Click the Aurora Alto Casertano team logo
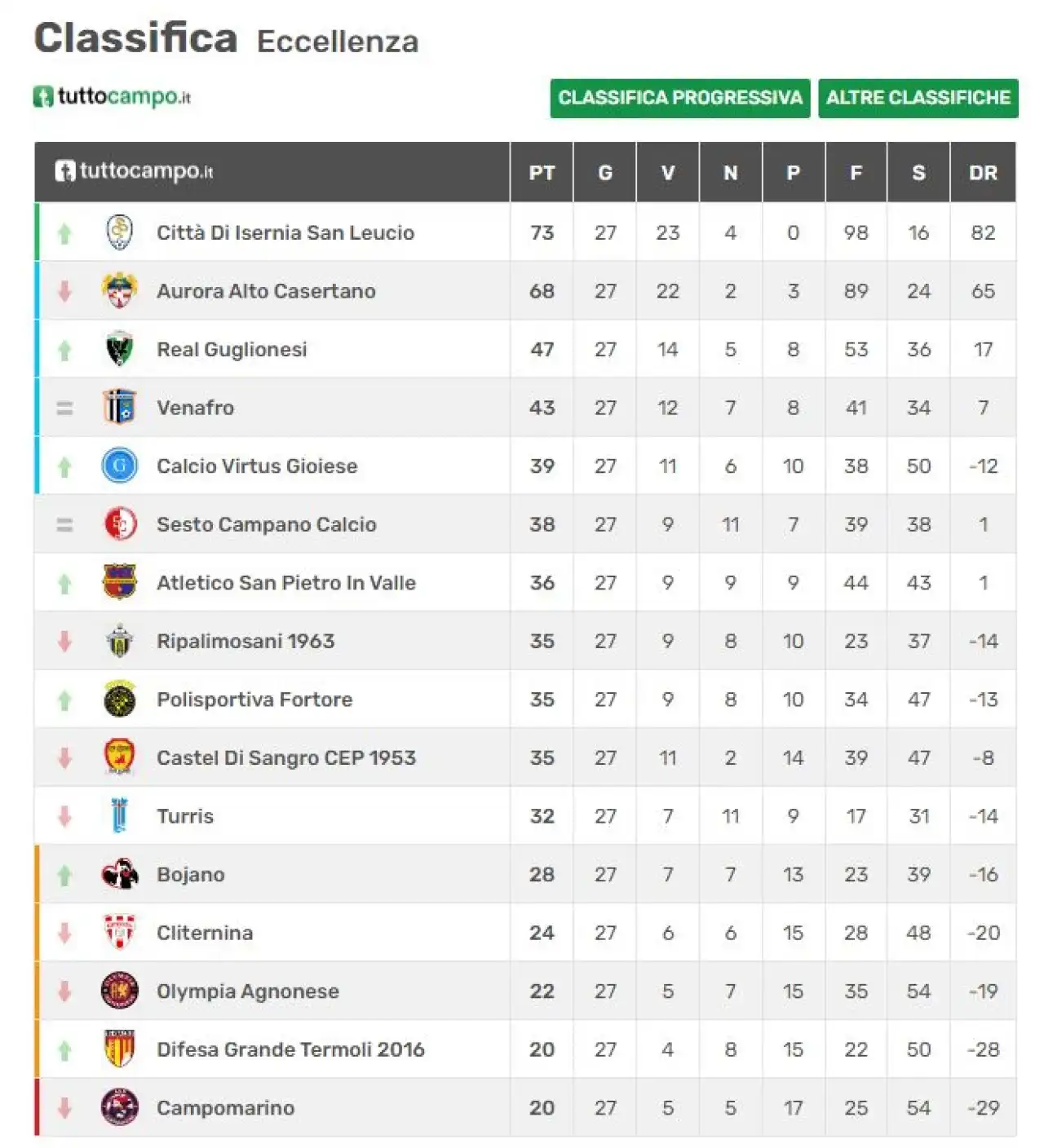This screenshot has height=1148, width=1044. tap(120, 291)
